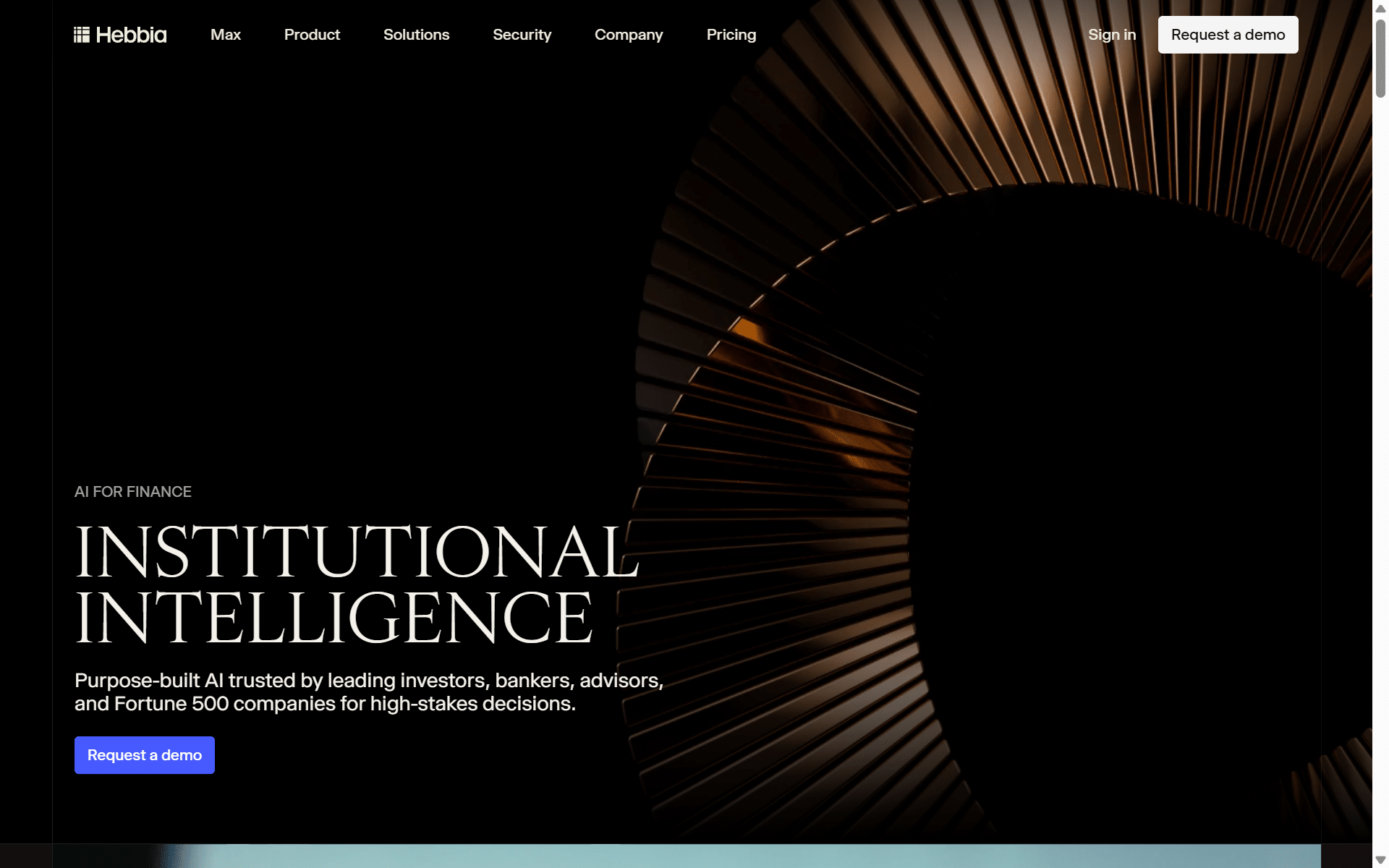1389x868 pixels.
Task: Open the Product menu
Action: tap(312, 35)
